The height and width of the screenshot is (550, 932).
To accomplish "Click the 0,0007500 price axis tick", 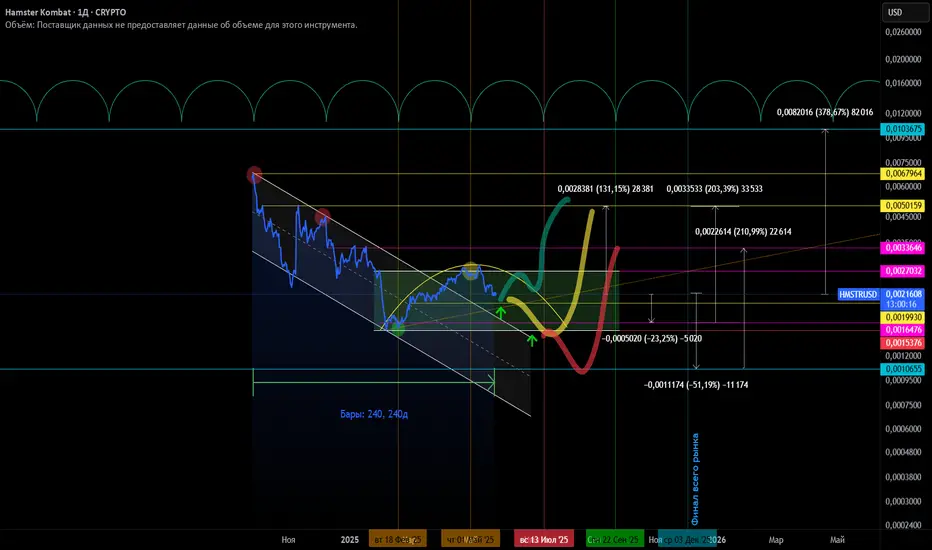I will [903, 406].
